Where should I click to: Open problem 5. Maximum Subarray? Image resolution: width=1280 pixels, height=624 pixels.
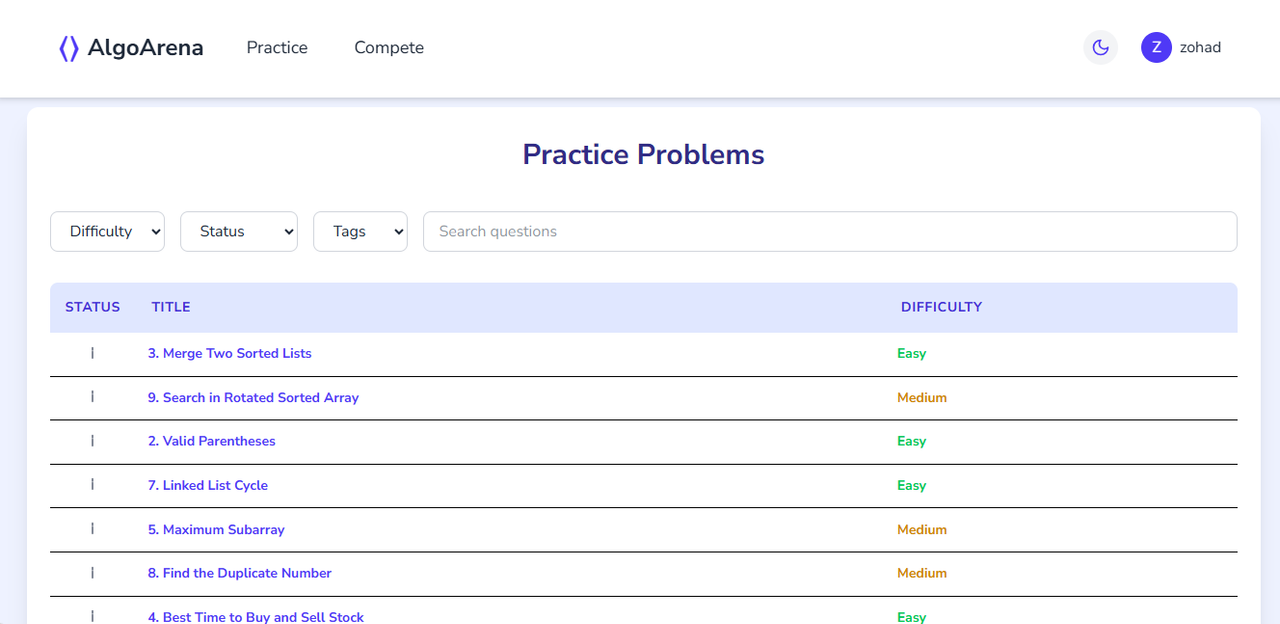tap(216, 529)
